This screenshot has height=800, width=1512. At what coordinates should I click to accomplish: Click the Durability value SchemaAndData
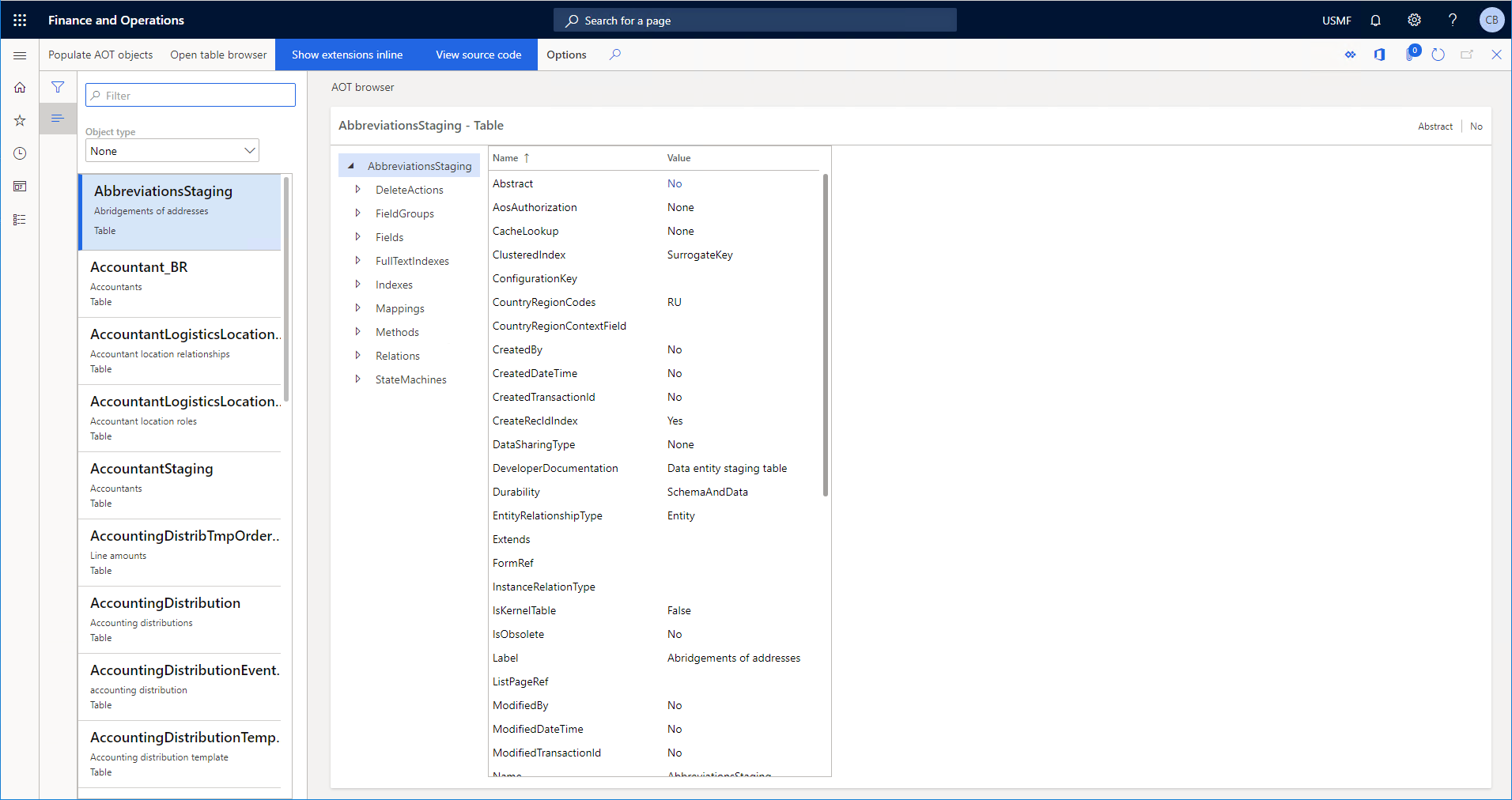707,492
